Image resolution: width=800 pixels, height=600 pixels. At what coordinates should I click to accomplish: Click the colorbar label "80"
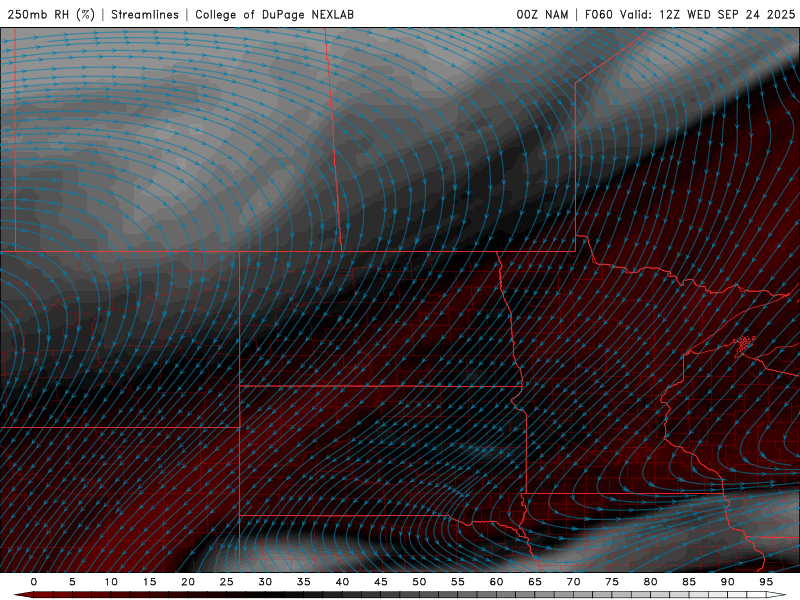tap(650, 582)
